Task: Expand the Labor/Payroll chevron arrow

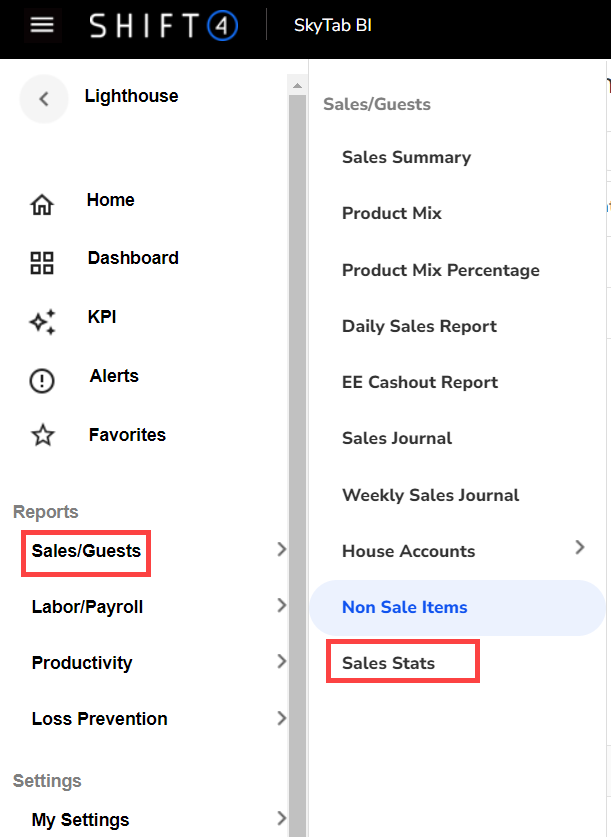Action: point(281,605)
